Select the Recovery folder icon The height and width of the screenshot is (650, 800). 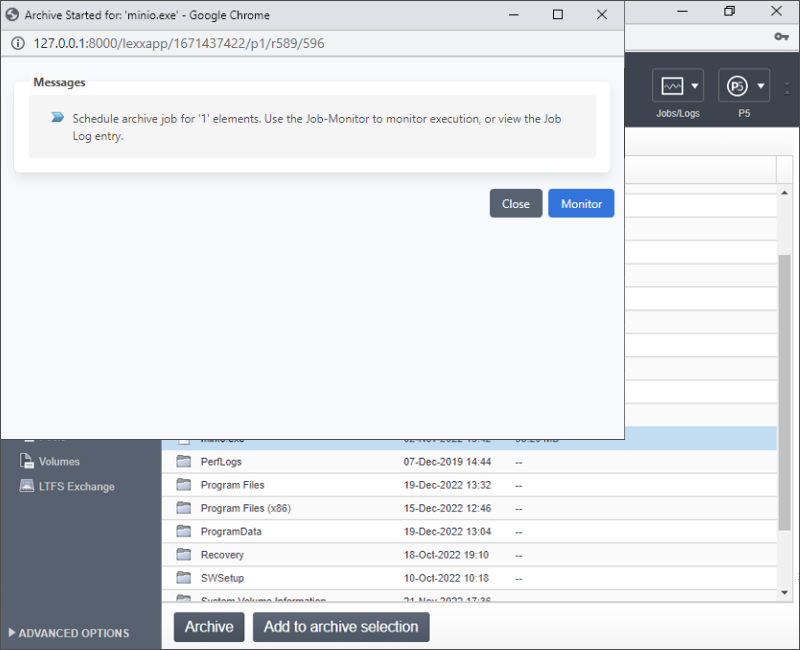click(x=184, y=555)
